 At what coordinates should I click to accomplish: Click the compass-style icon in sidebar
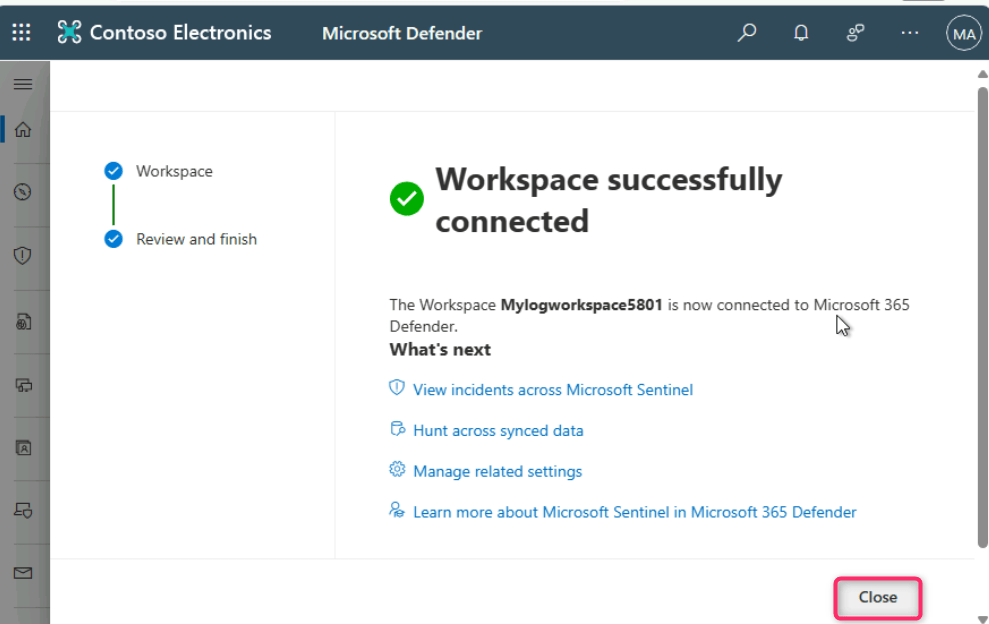point(23,192)
